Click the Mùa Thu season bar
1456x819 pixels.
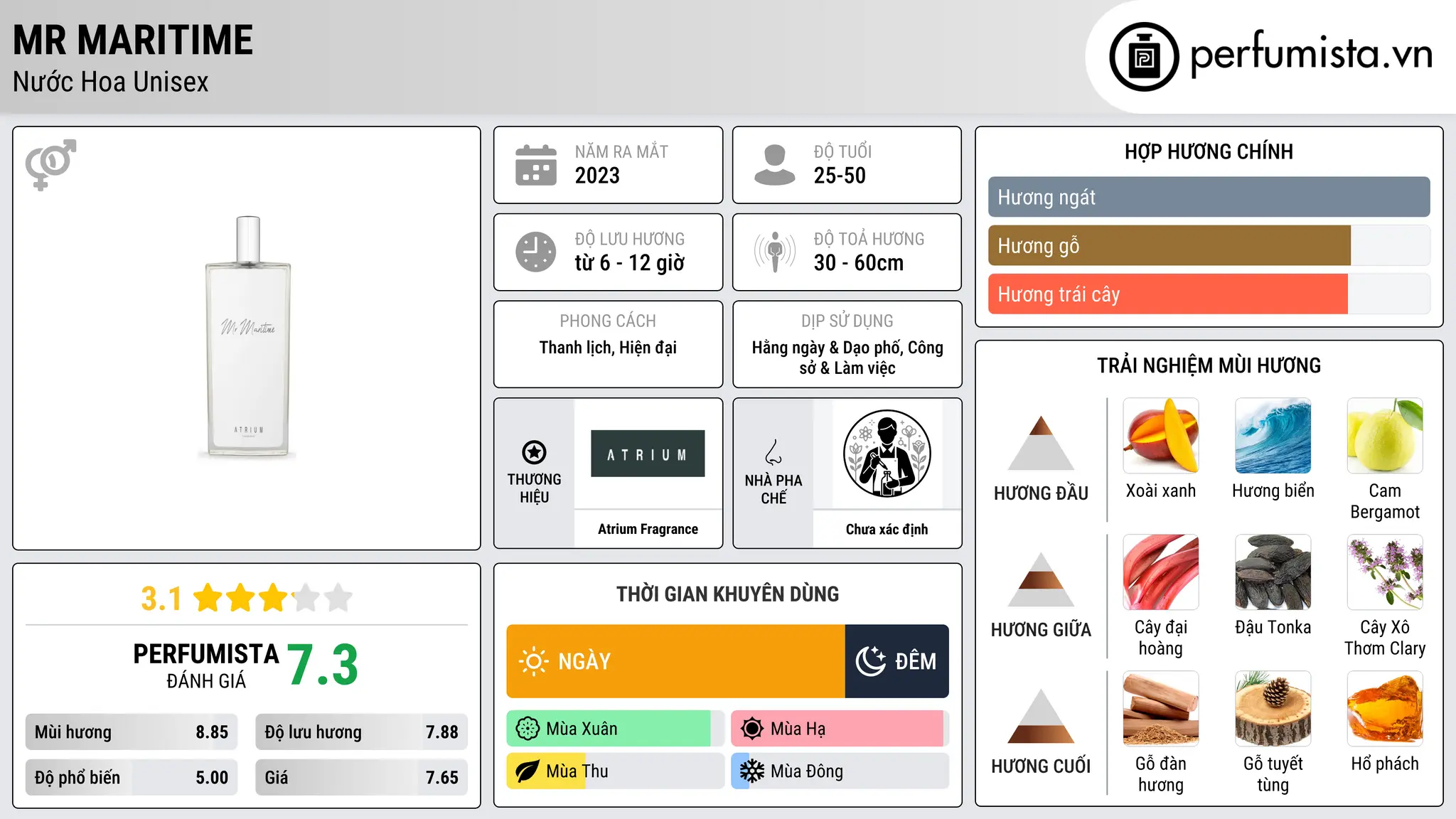(615, 771)
